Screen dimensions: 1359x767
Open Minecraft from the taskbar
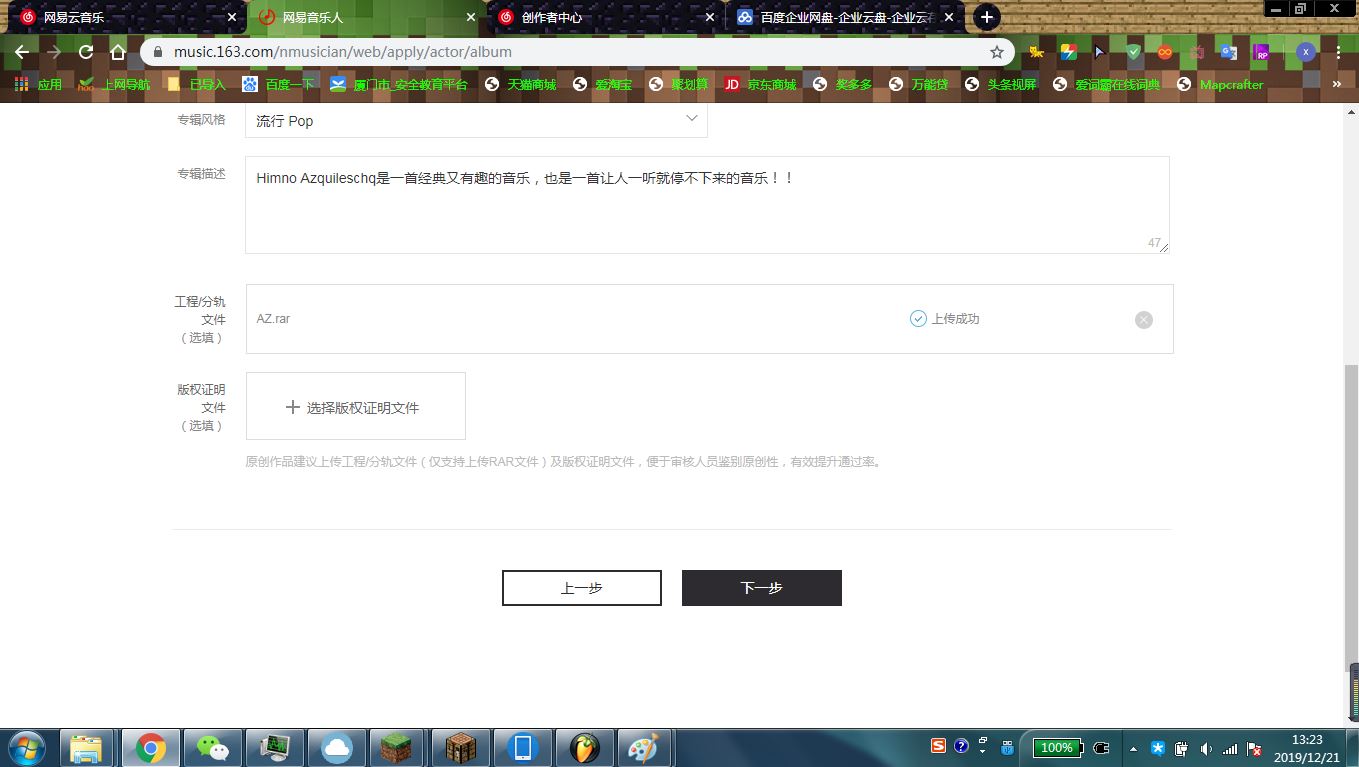click(x=397, y=747)
